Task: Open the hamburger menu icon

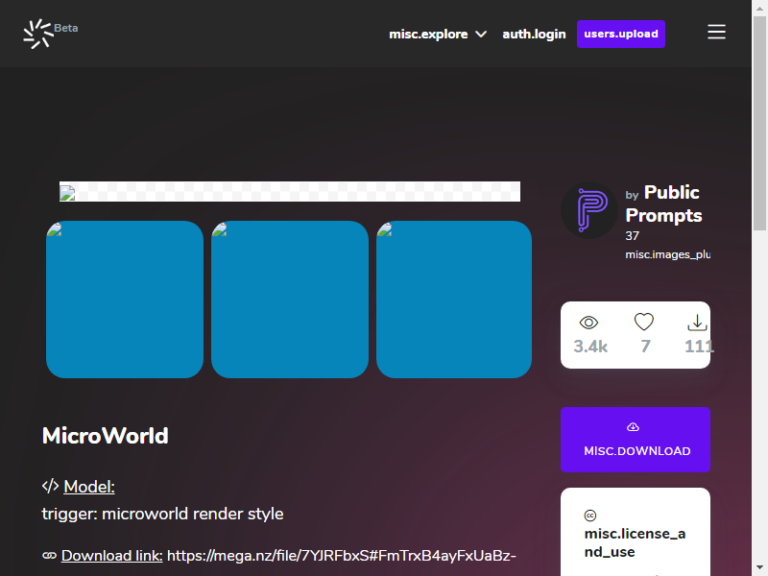Action: 716,32
